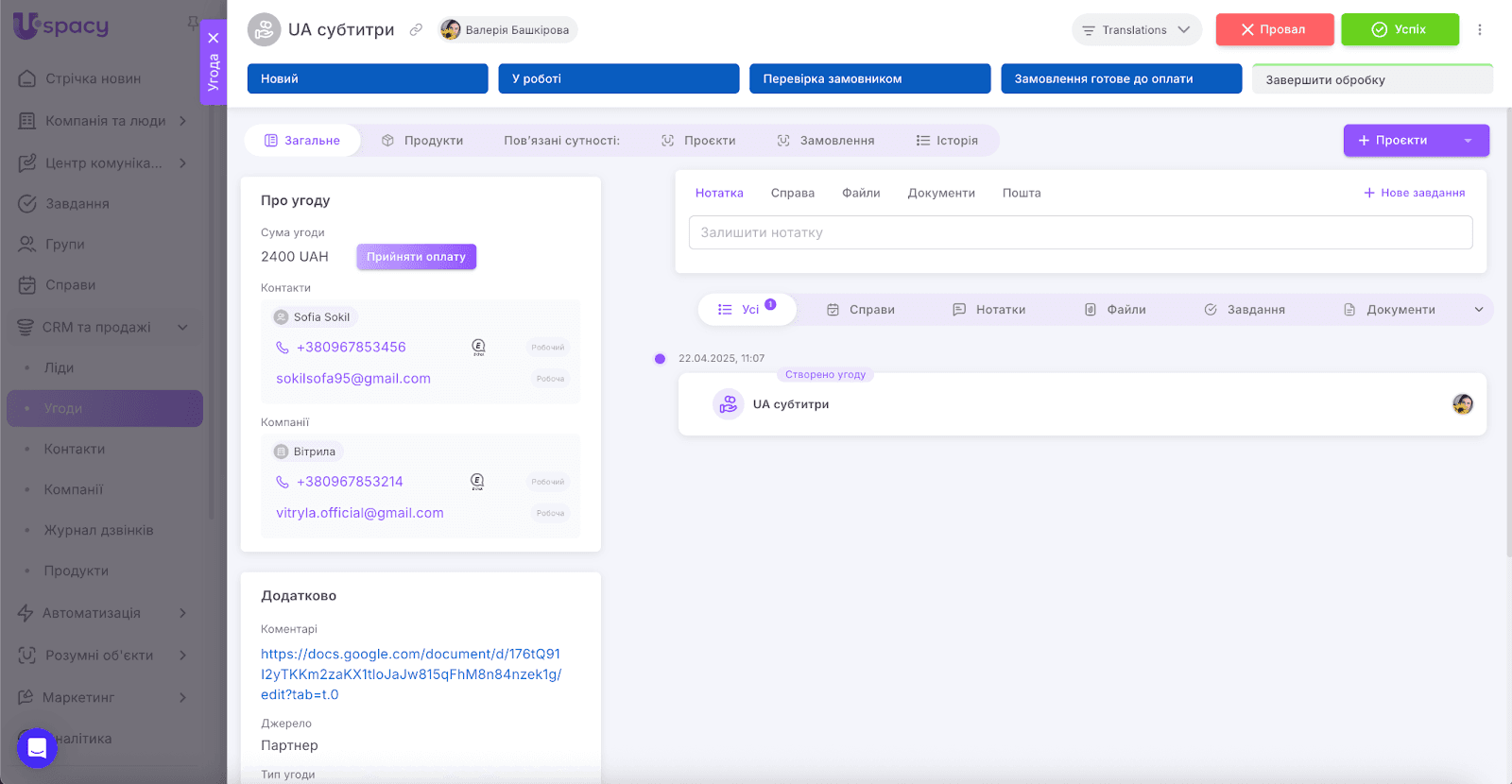Click the copy link icon beside UA субтитри
Viewport: 1512px width, 784px height.
click(x=416, y=30)
